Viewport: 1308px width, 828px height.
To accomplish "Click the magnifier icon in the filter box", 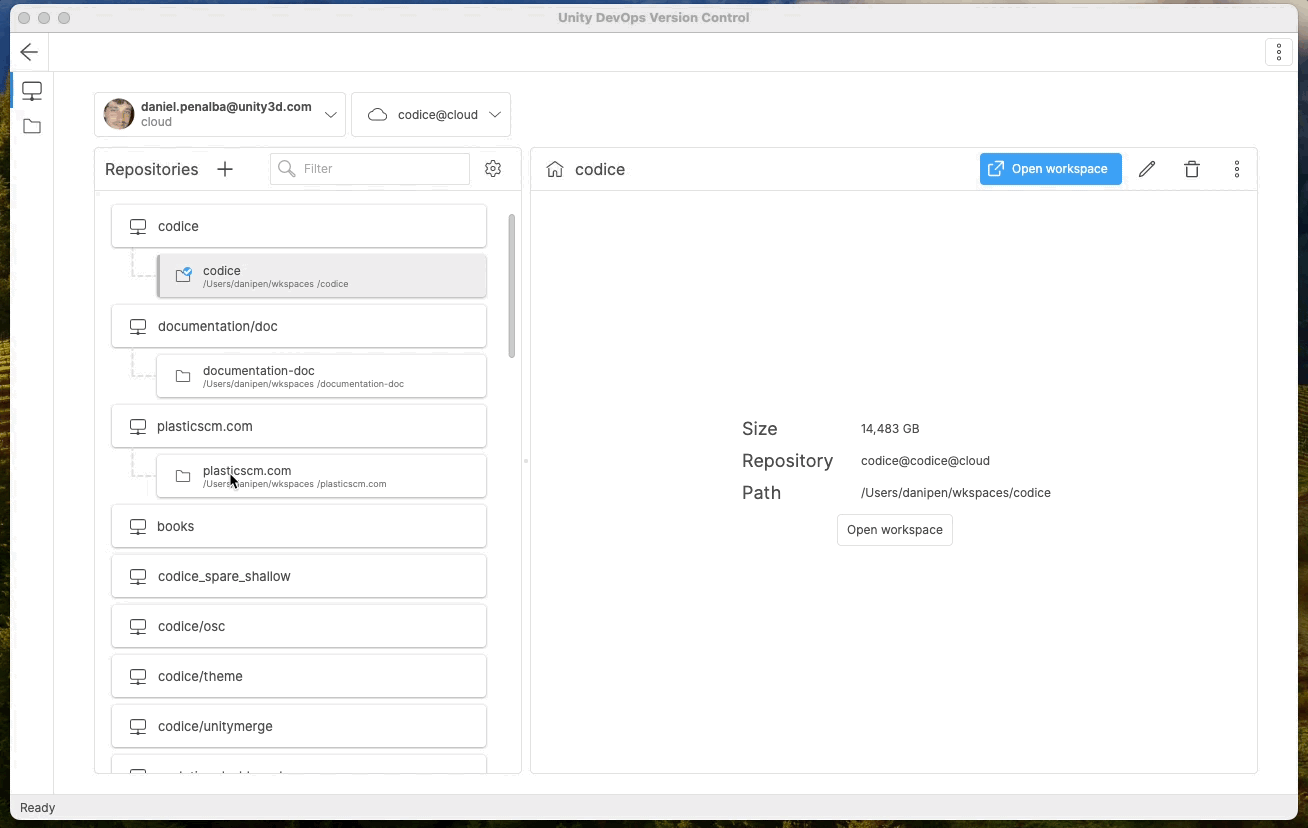I will (x=285, y=168).
